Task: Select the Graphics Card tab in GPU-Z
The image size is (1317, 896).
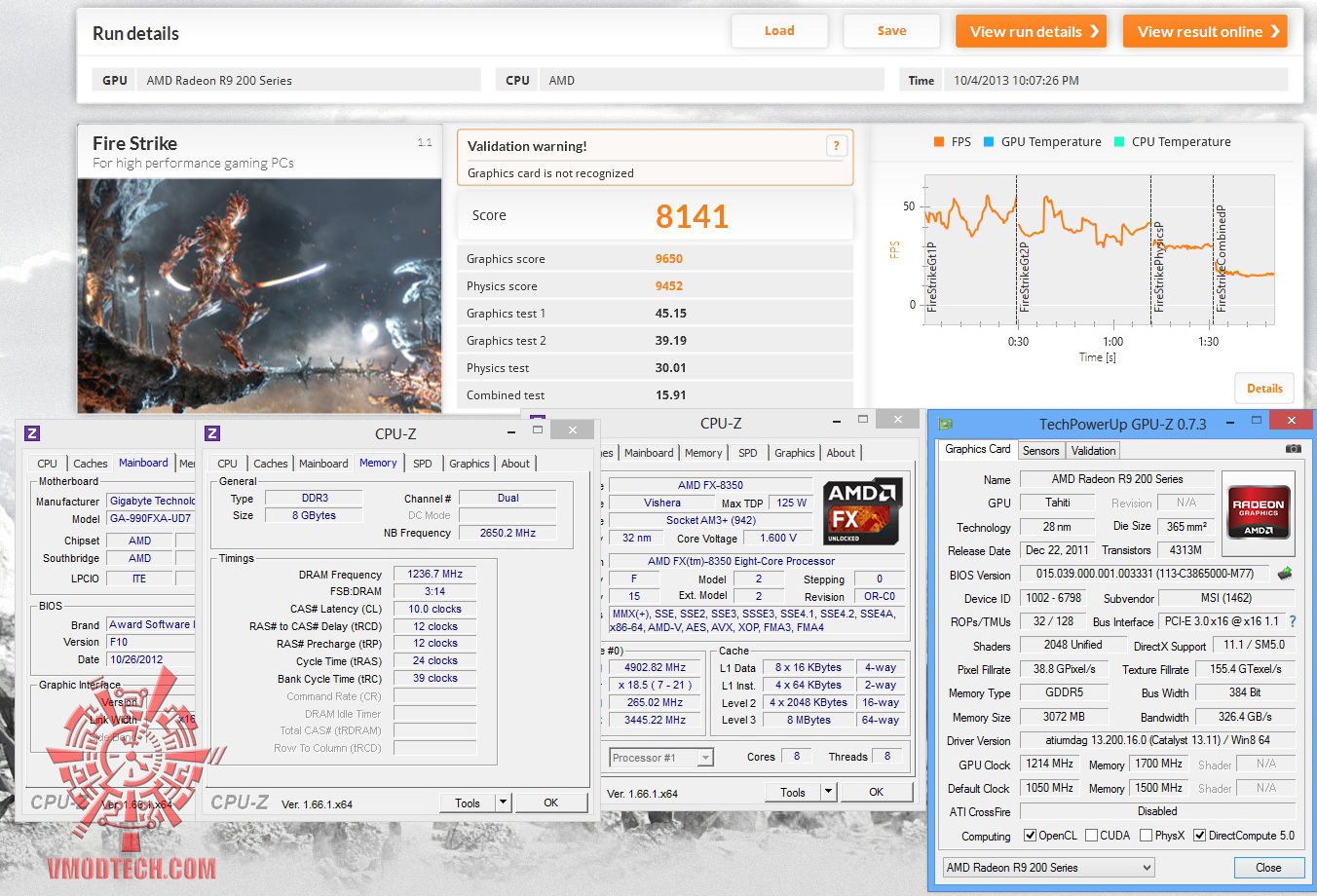Action: click(x=978, y=449)
